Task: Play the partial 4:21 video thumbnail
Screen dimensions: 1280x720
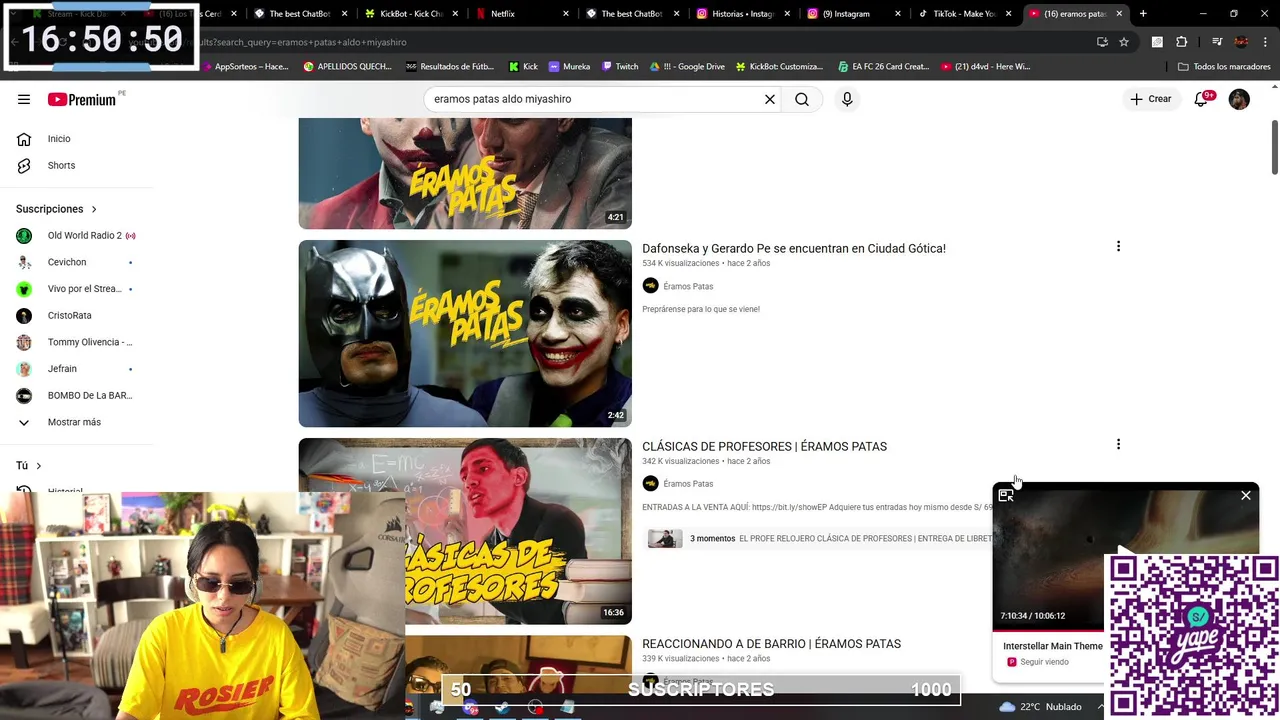Action: [465, 173]
